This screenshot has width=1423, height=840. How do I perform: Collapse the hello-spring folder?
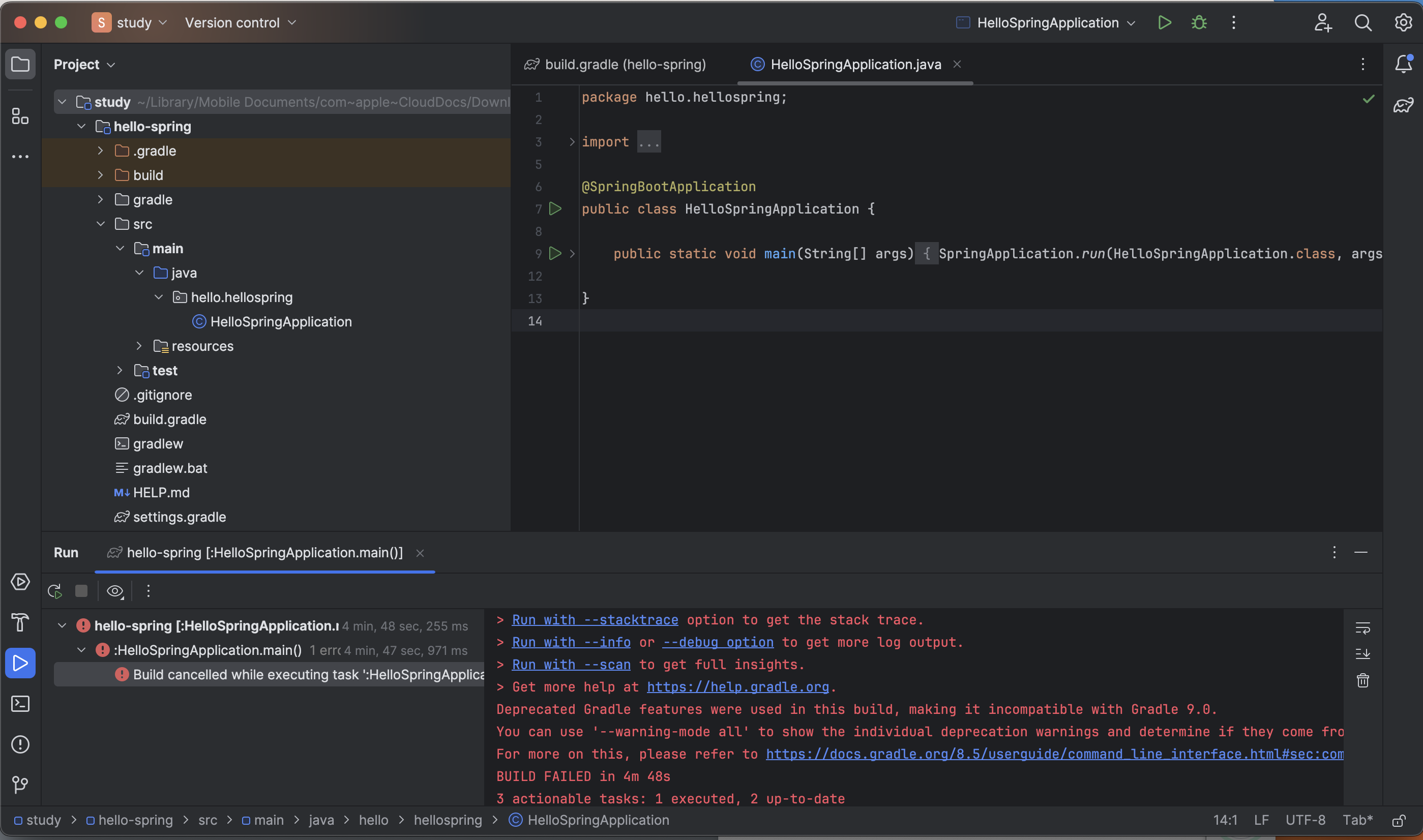(x=81, y=126)
